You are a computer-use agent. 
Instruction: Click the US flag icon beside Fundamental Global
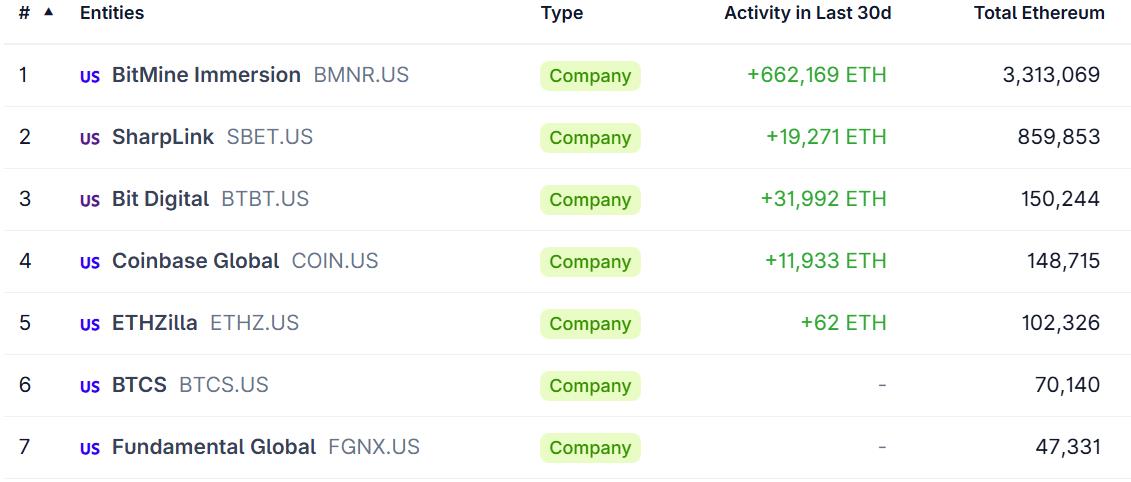[90, 448]
